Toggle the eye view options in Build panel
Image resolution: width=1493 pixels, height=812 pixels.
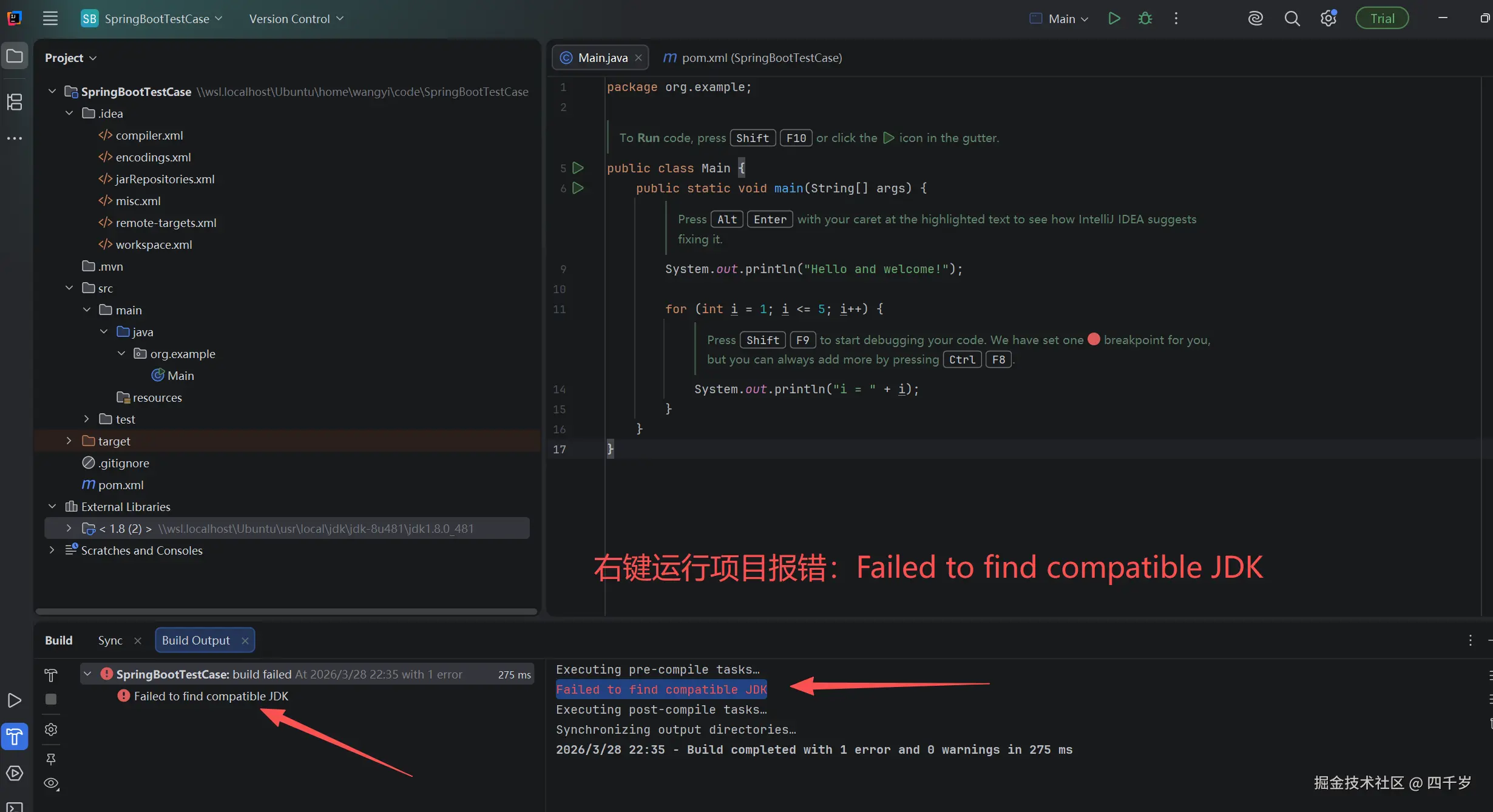[51, 783]
